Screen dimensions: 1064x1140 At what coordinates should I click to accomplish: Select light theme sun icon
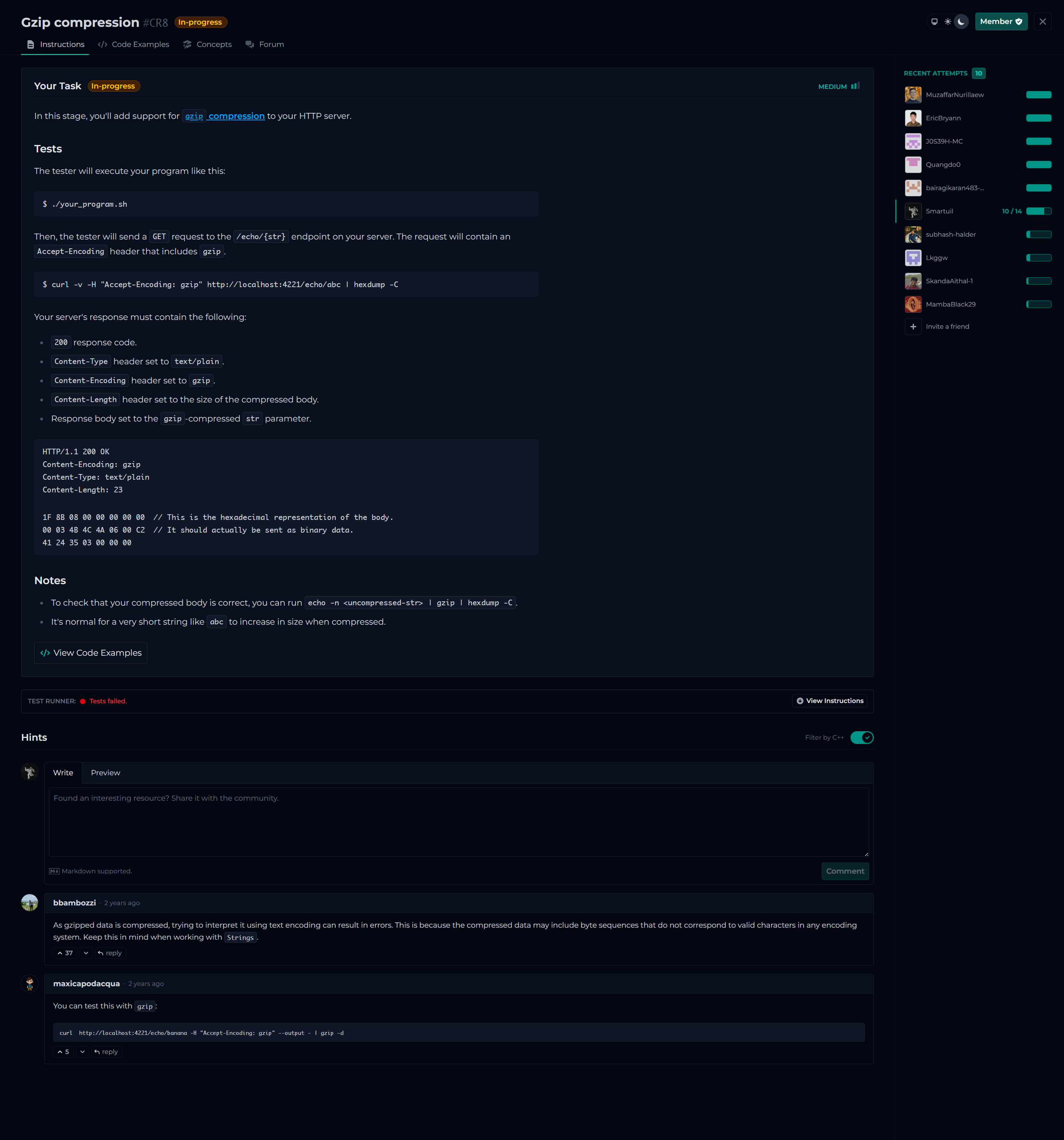click(x=948, y=22)
